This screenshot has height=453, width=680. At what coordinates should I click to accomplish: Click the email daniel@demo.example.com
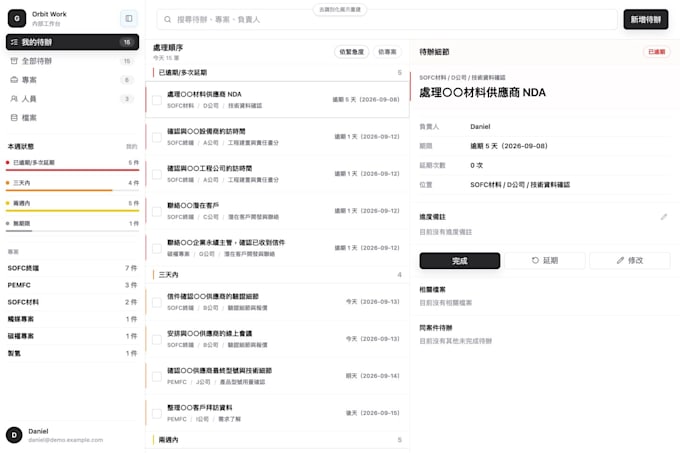65,440
